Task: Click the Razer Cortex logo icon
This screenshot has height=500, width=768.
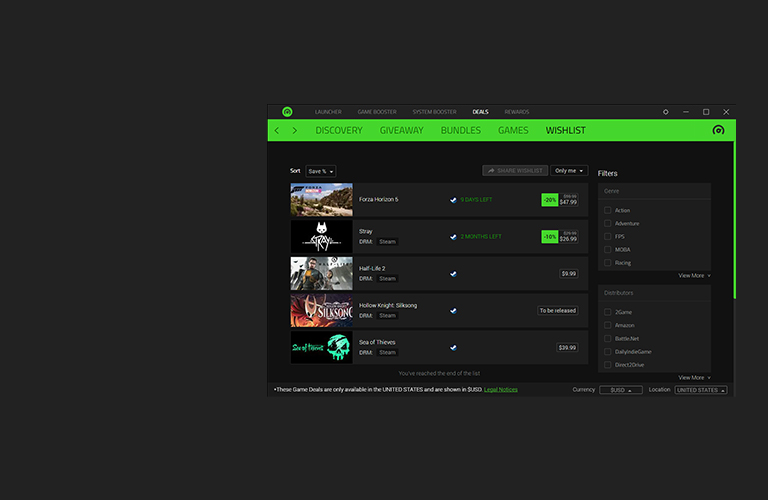Action: pyautogui.click(x=287, y=112)
